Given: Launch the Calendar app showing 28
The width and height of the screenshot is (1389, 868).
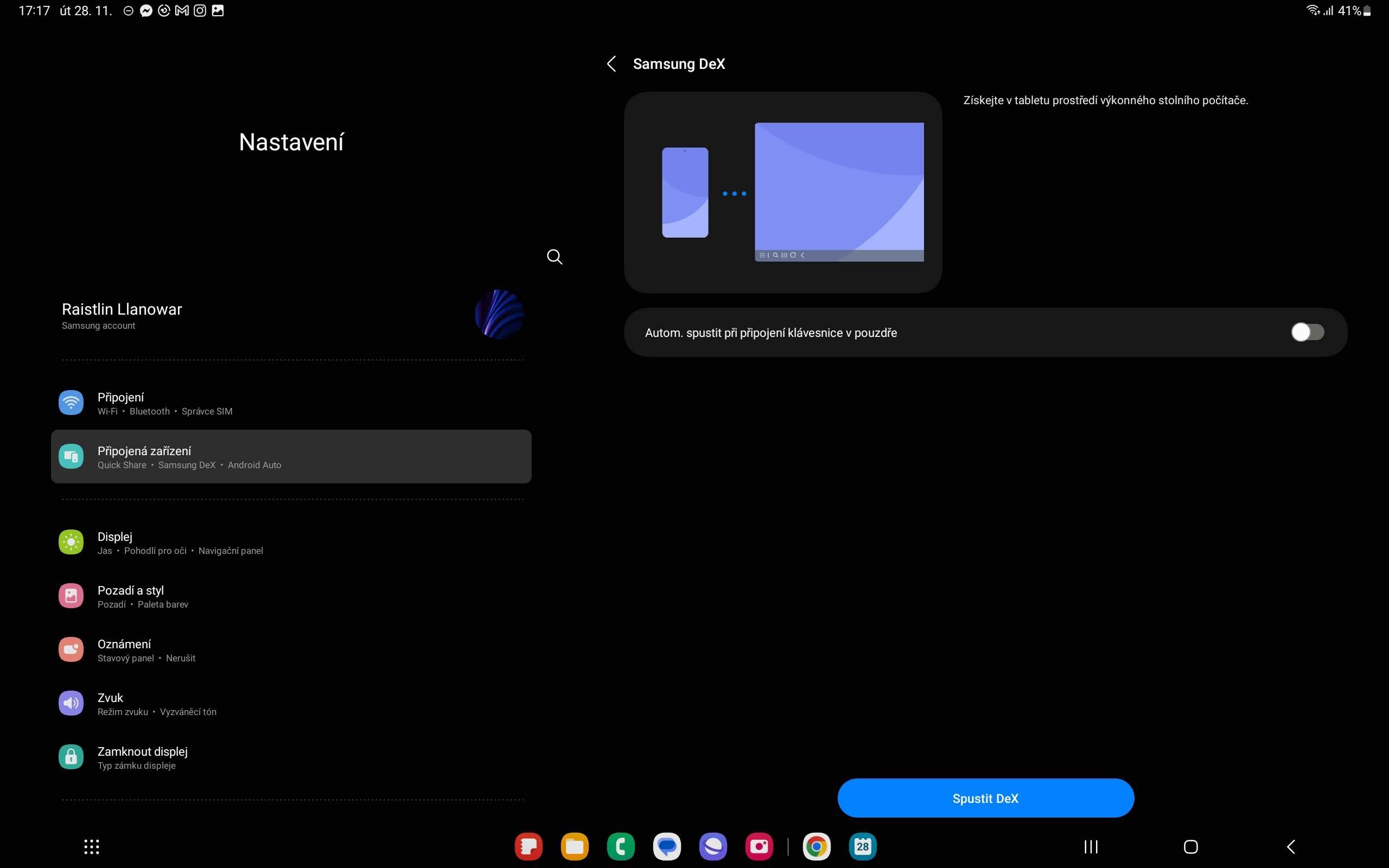Looking at the screenshot, I should tap(863, 846).
